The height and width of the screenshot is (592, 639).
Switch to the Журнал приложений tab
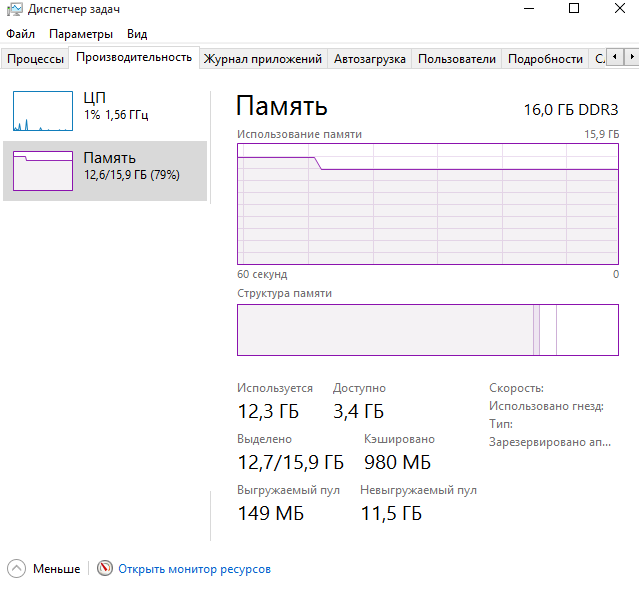tap(263, 59)
